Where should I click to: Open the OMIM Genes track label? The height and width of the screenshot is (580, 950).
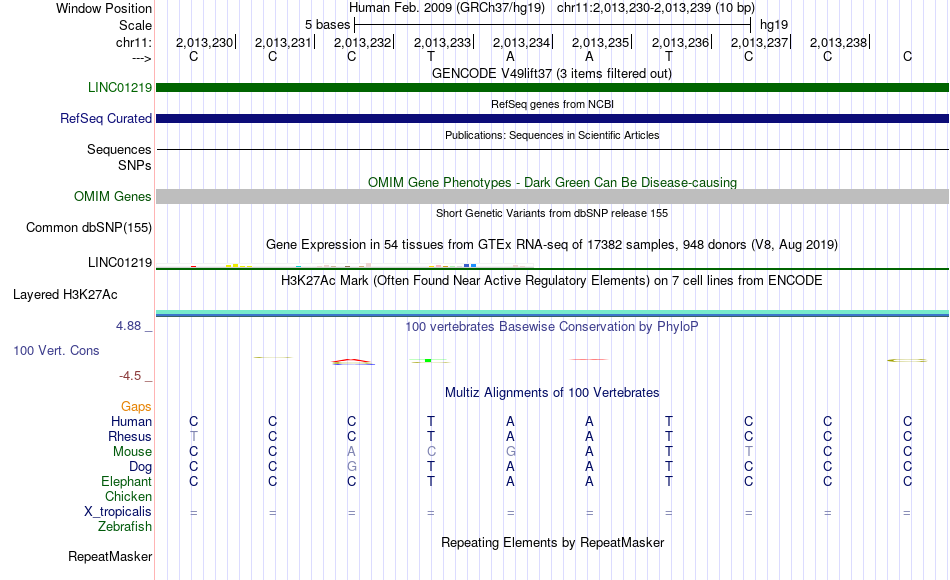113,196
